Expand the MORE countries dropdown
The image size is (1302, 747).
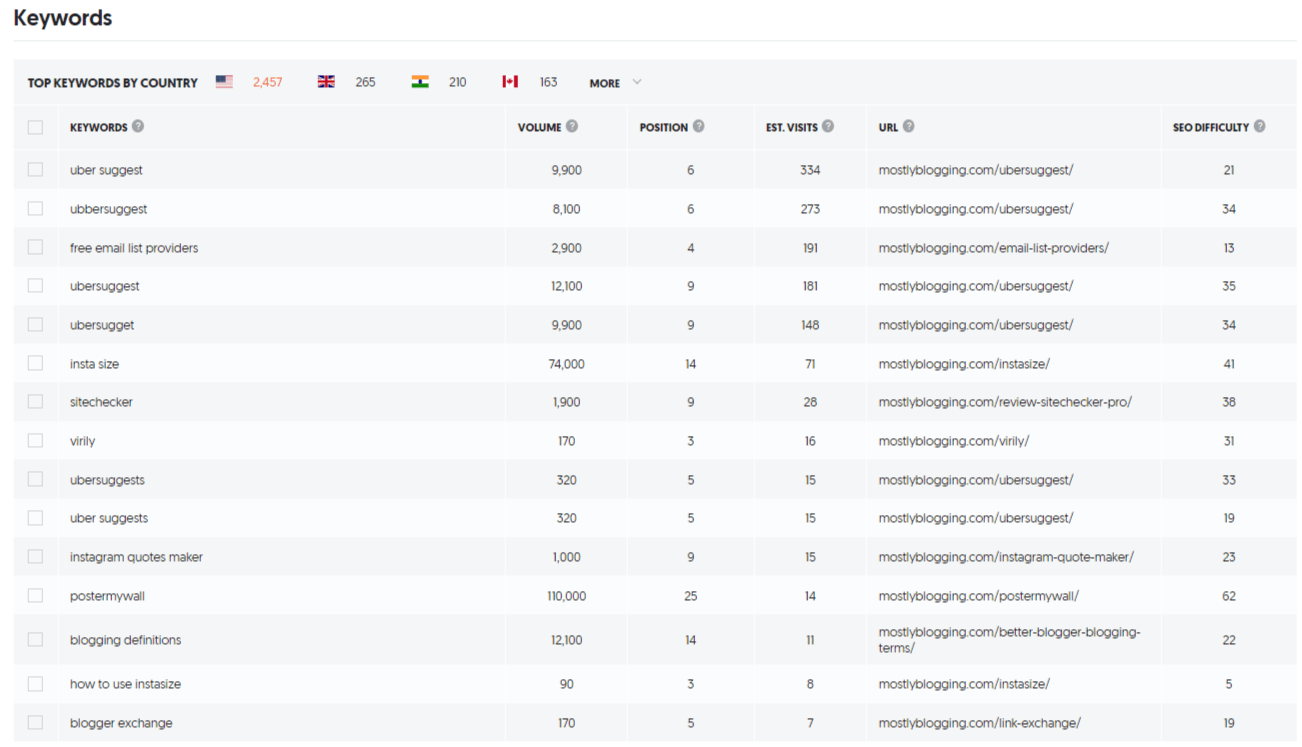point(615,83)
